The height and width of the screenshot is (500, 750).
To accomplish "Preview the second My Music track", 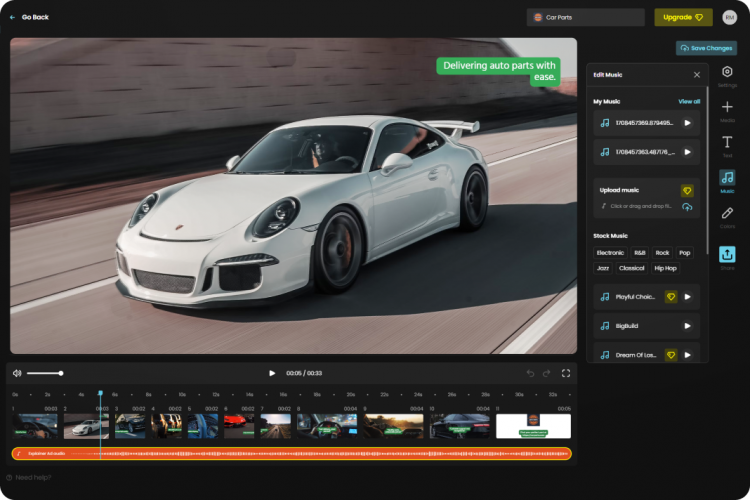I will pos(687,152).
